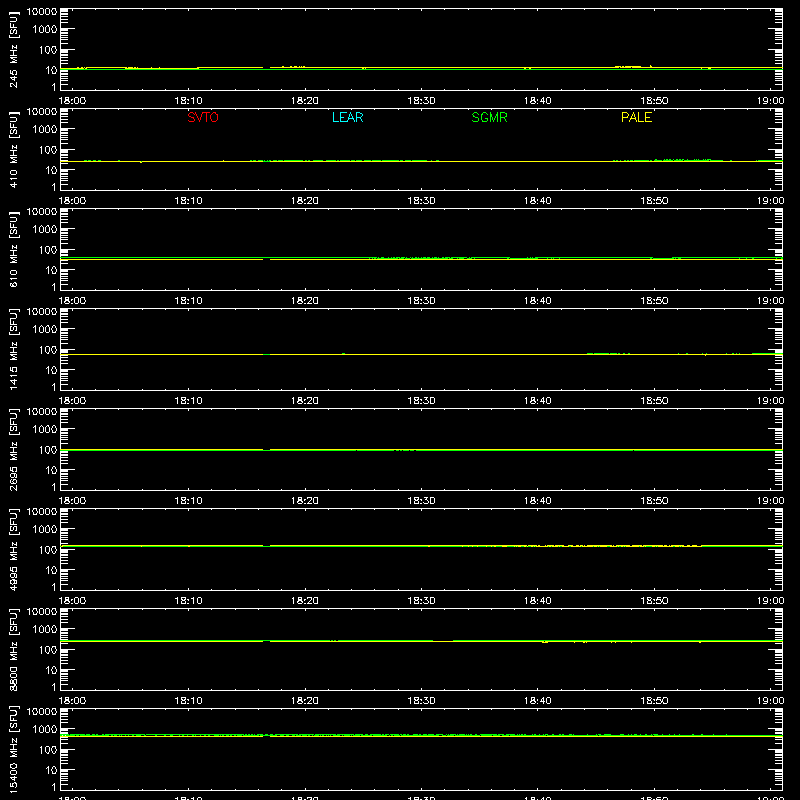Screen dimensions: 800x800
Task: Click 18:30 tick label of the 8800 MHz plot
Action: click(421, 701)
